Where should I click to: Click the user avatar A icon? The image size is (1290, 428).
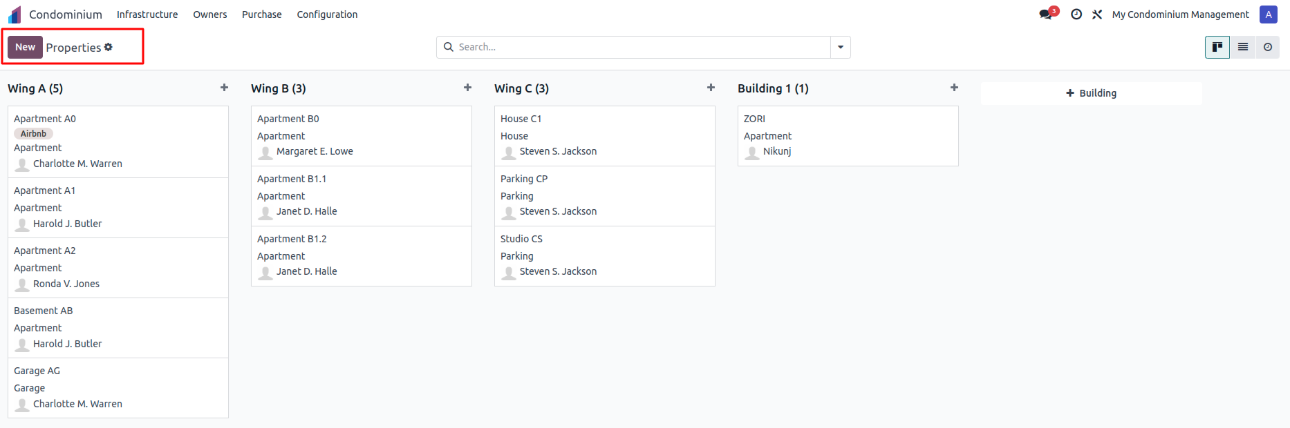pyautogui.click(x=1268, y=15)
